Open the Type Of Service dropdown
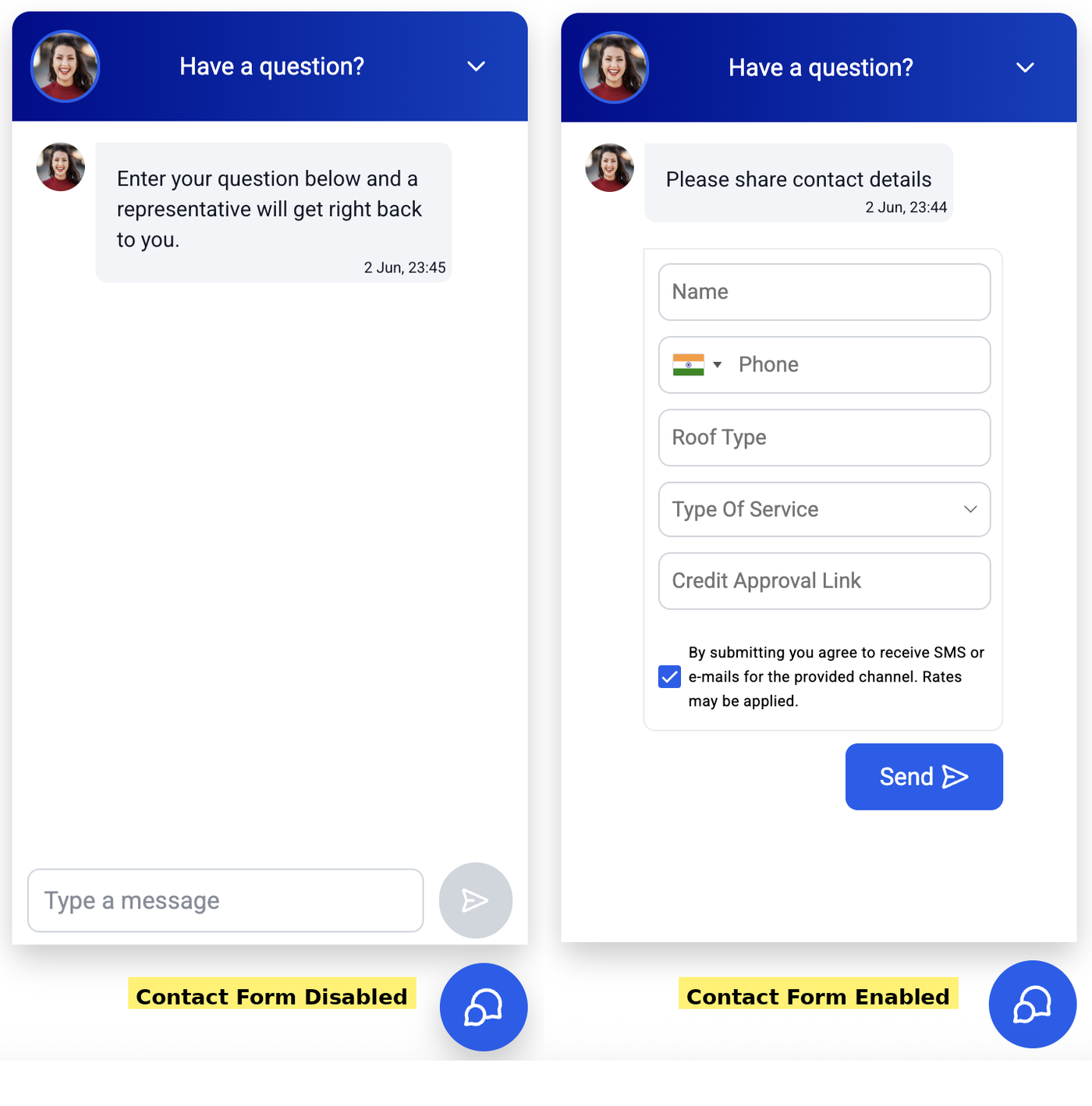Image resolution: width=1092 pixels, height=1106 pixels. tap(824, 509)
